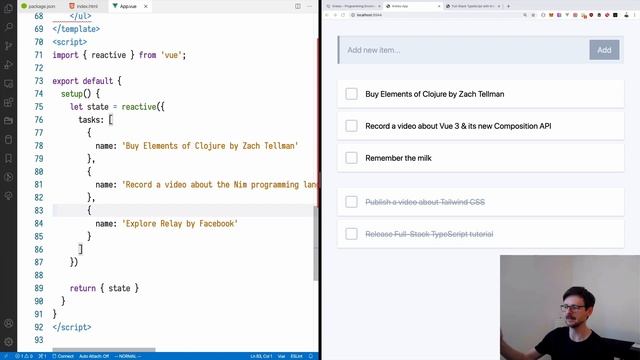The image size is (640, 360).
Task: Click the browser forward arrow
Action: pyautogui.click(x=335, y=15)
